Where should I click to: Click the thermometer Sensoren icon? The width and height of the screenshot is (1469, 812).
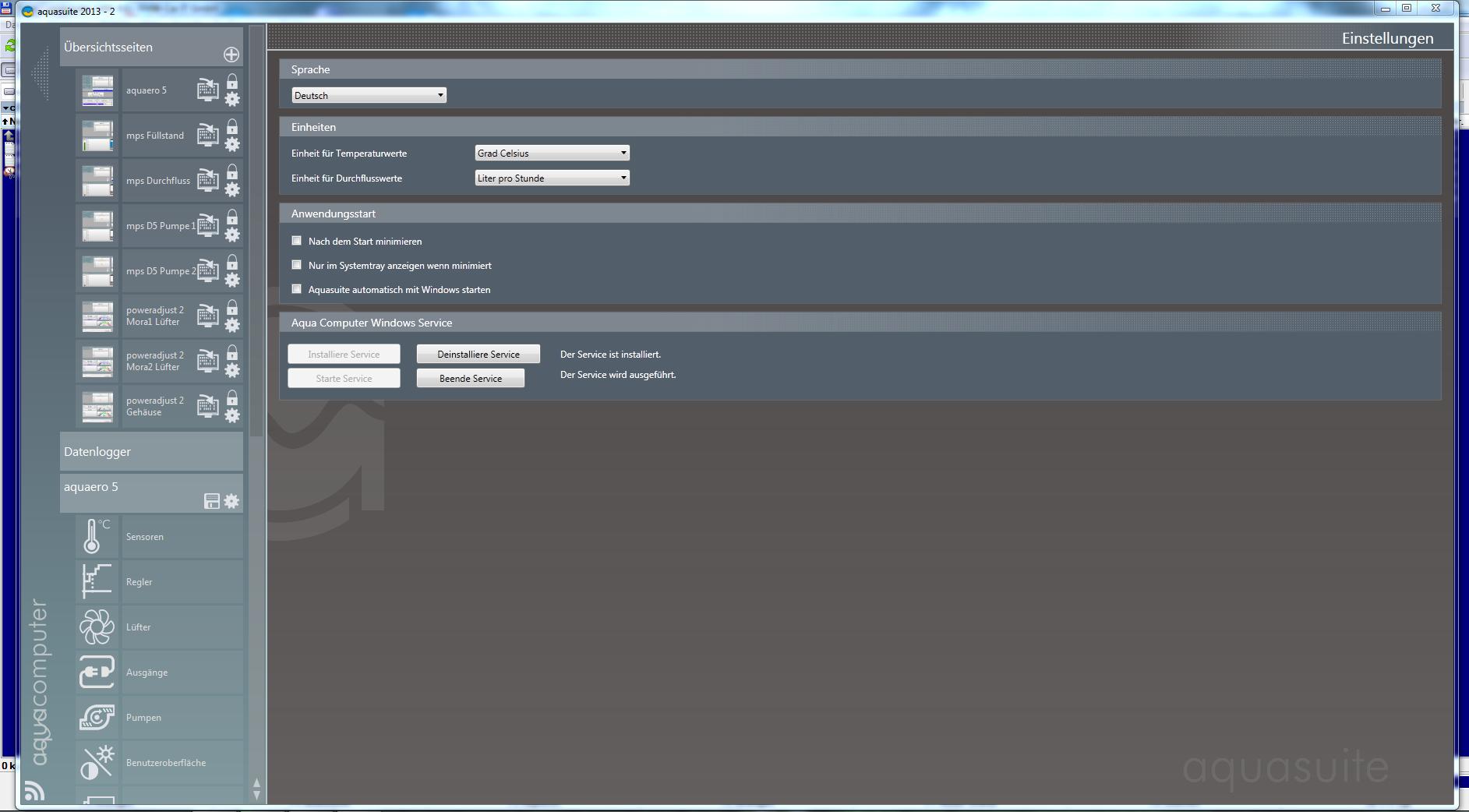97,536
